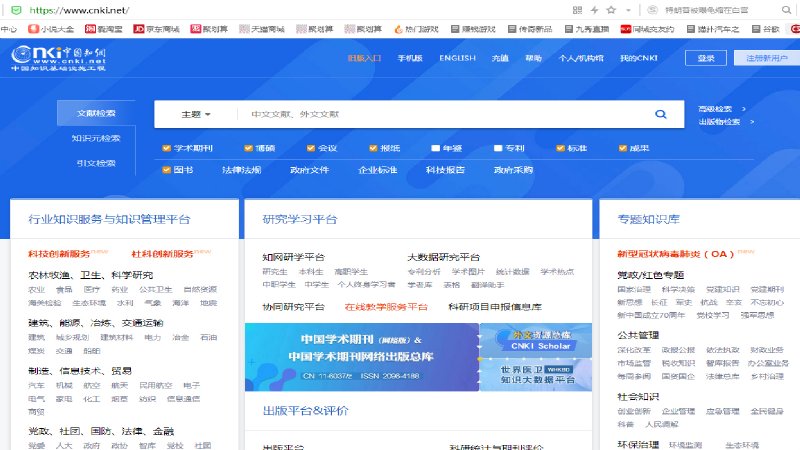Open the 京东商城 bookmark
The height and width of the screenshot is (450, 800).
point(156,29)
